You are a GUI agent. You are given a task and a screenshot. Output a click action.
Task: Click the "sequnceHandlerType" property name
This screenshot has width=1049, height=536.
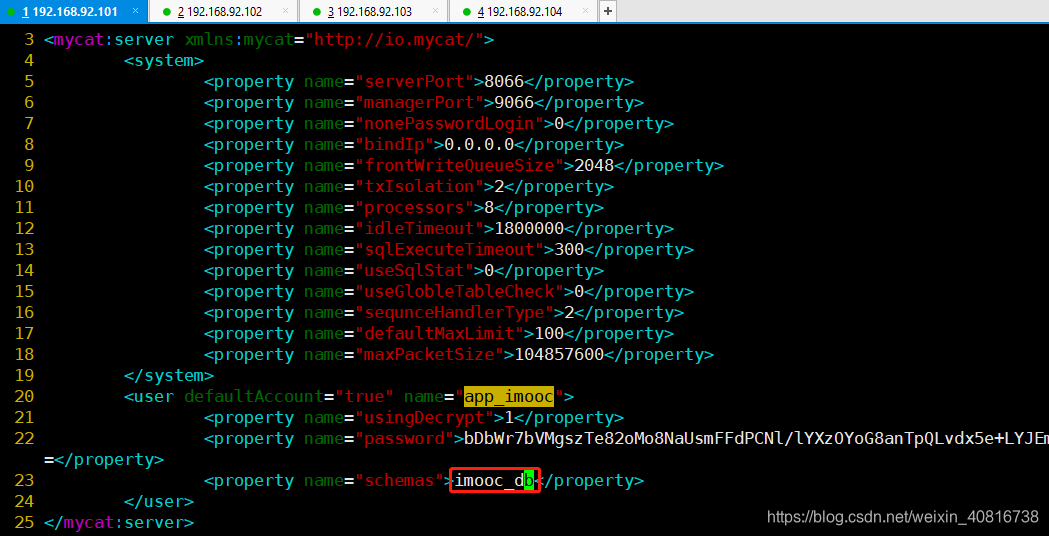coord(454,312)
